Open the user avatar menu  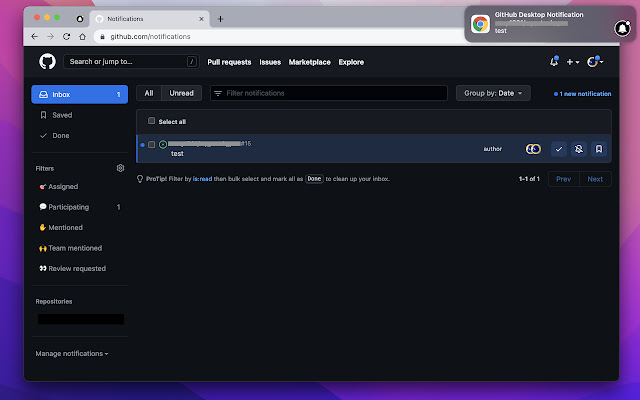595,62
